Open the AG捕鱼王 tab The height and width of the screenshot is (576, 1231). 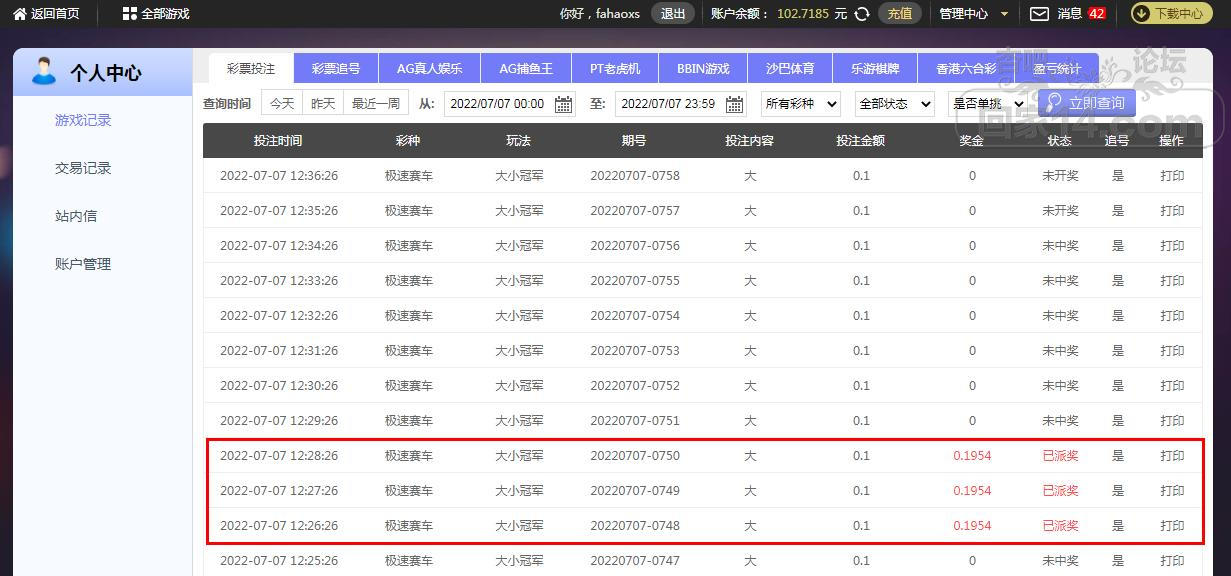[526, 69]
